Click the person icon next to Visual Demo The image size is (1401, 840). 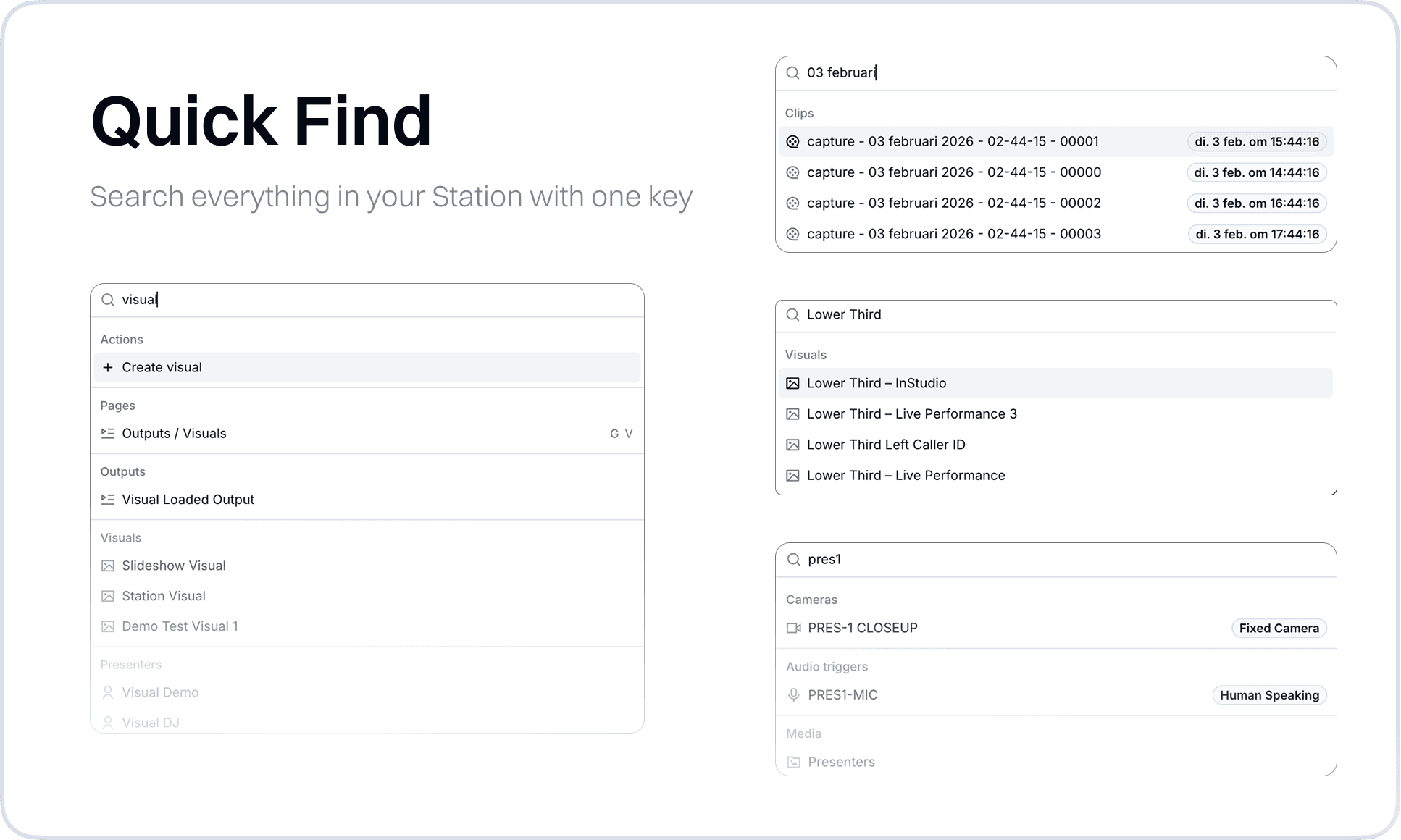[108, 692]
